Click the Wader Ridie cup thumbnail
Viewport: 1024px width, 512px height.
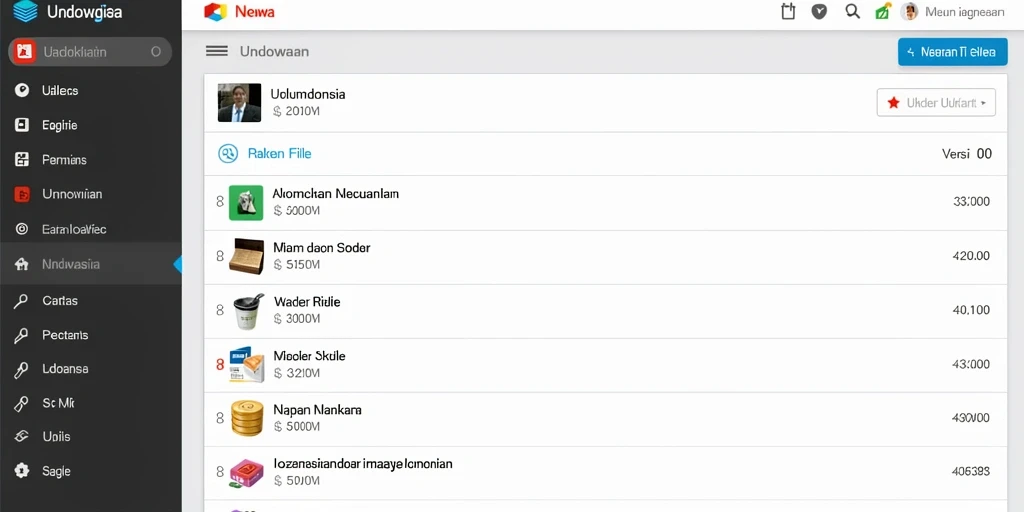pyautogui.click(x=248, y=311)
